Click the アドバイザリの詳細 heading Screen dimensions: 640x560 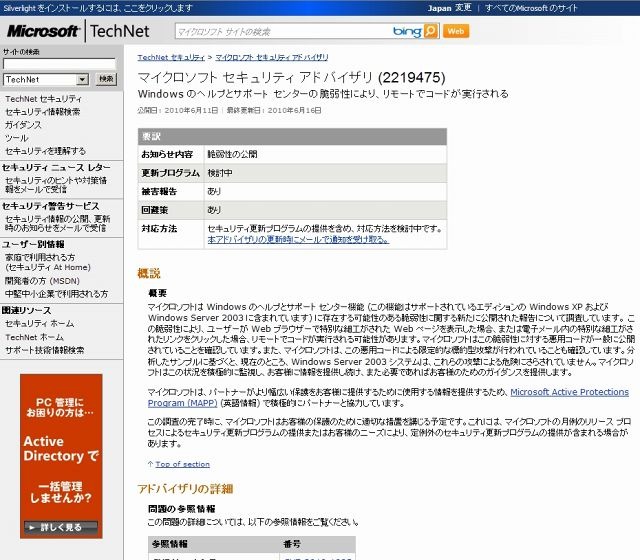click(185, 489)
